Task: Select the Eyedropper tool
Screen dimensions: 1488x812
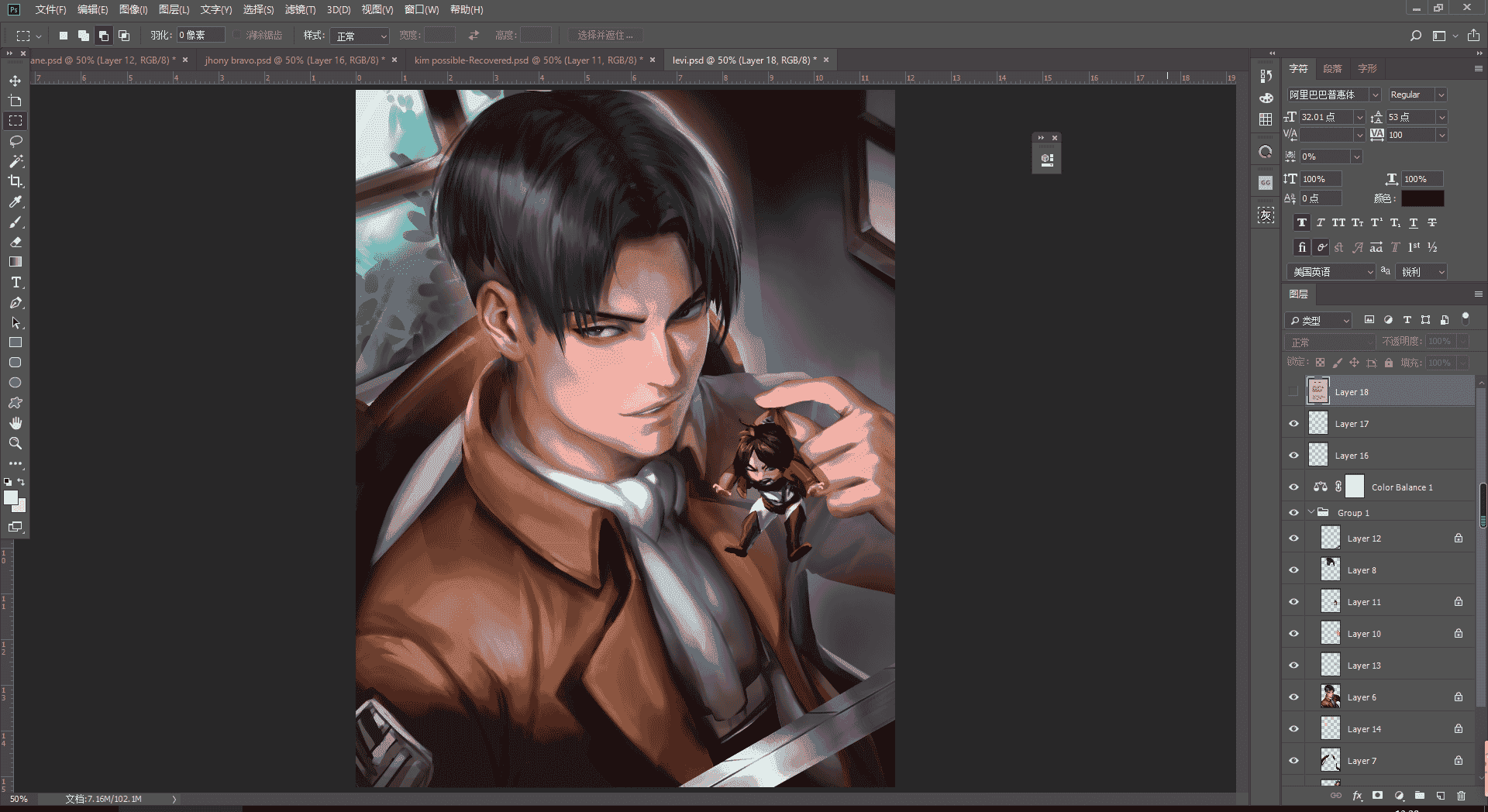Action: [15, 201]
